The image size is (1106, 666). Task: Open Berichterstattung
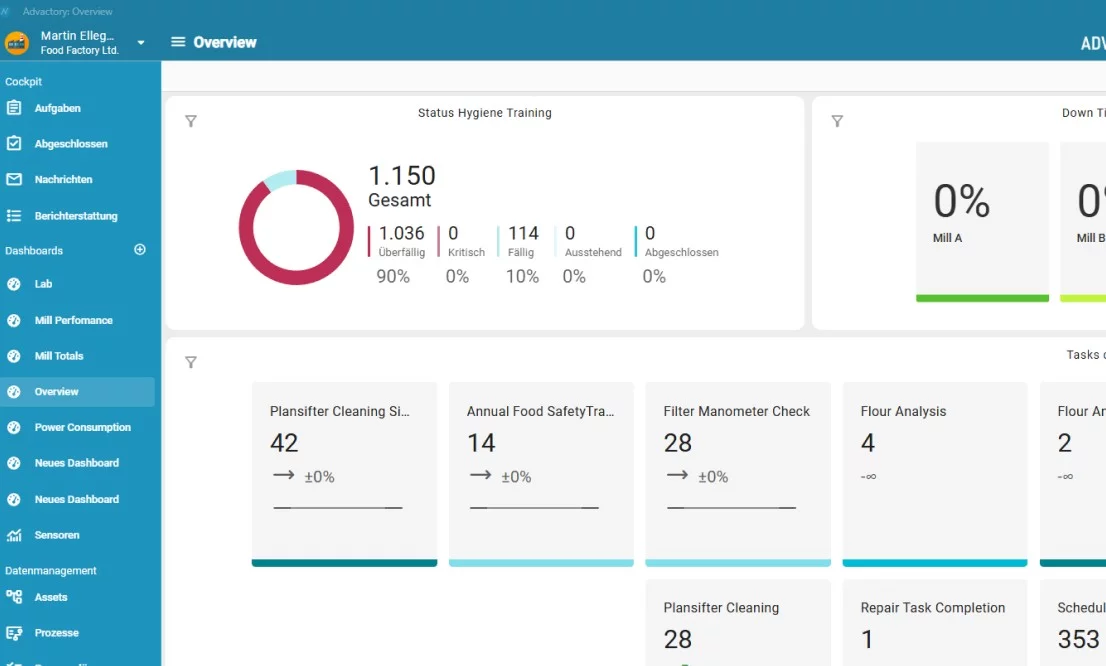pyautogui.click(x=78, y=216)
